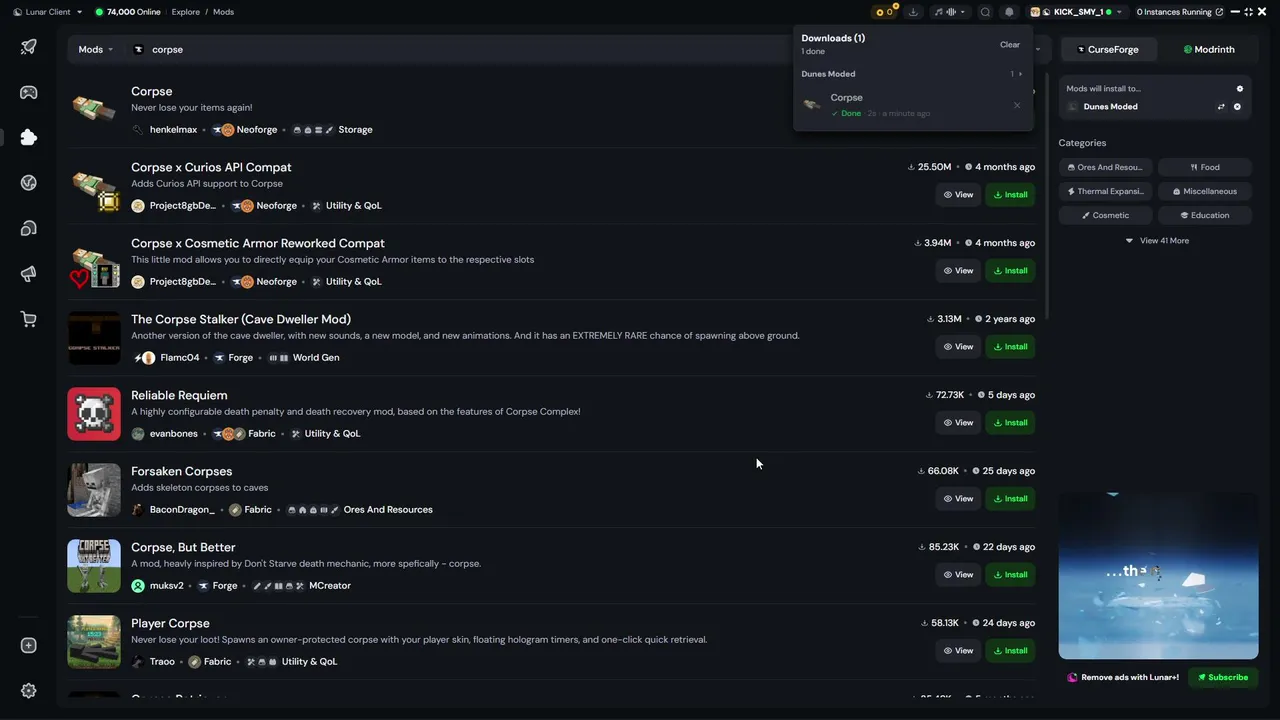
Task: Remove Dunes Moded as install target
Action: point(1237,107)
